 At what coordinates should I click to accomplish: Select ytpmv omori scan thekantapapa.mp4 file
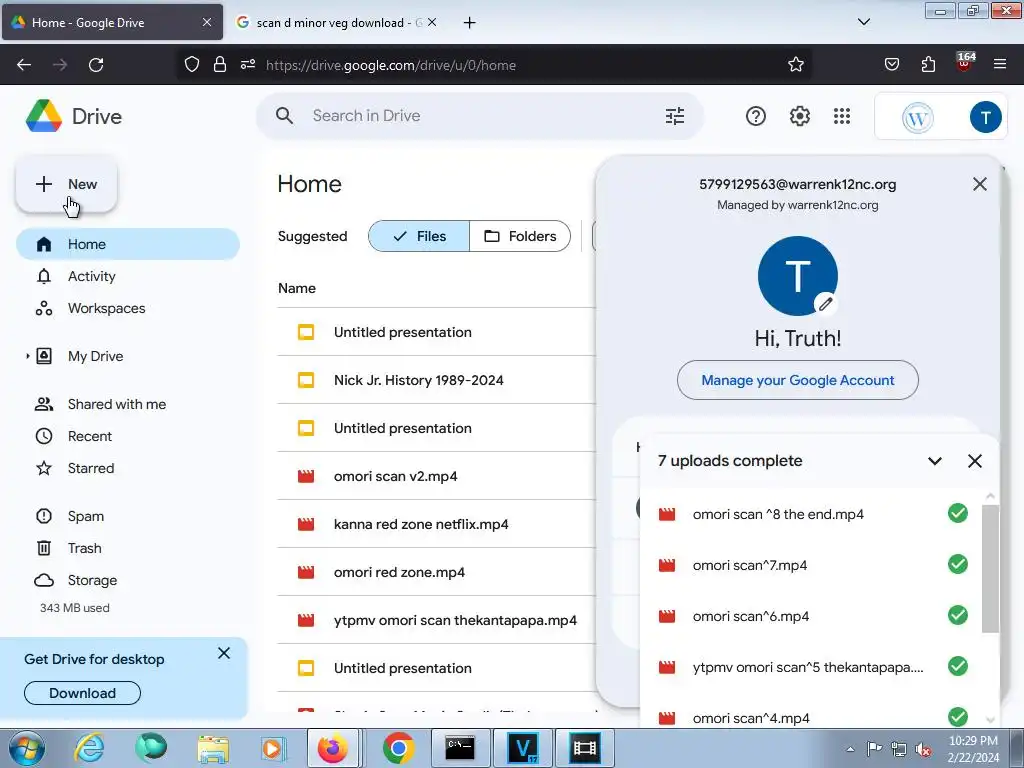[436, 620]
